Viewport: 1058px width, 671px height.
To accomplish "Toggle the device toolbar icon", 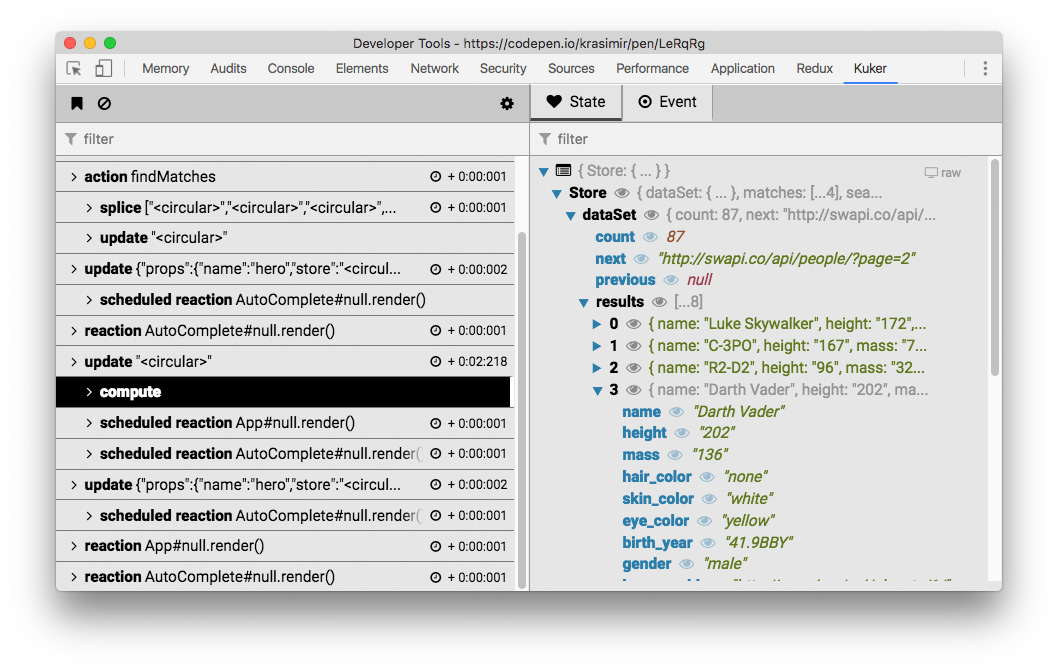I will click(103, 68).
